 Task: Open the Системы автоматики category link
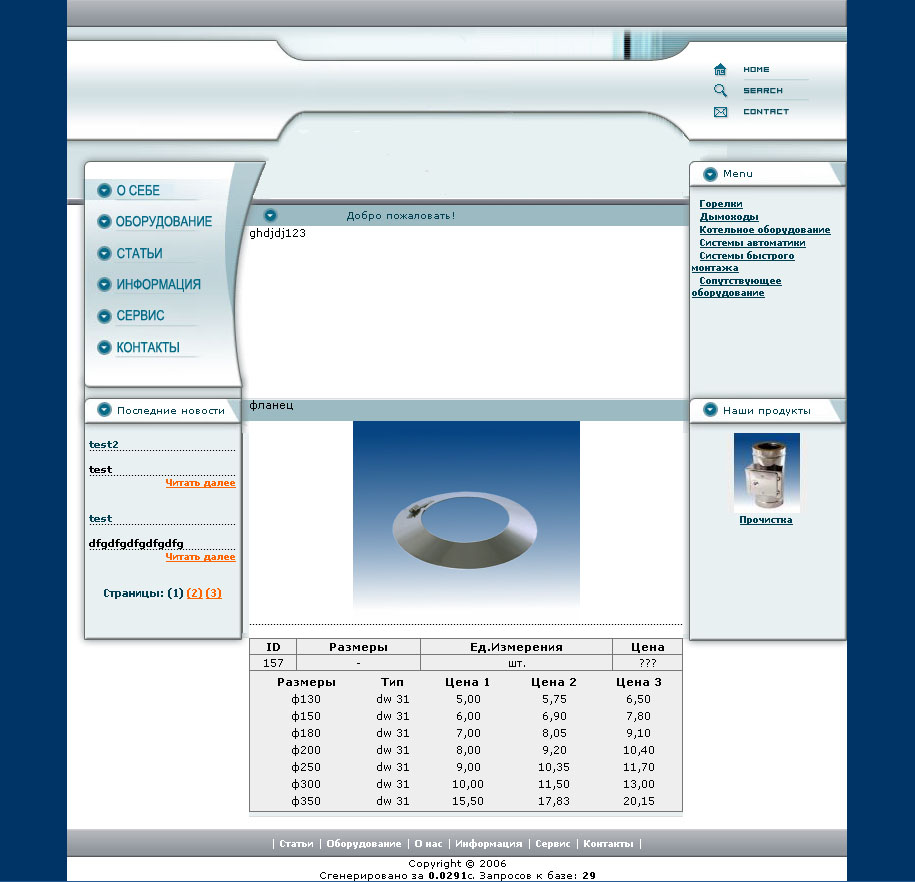pyautogui.click(x=752, y=242)
